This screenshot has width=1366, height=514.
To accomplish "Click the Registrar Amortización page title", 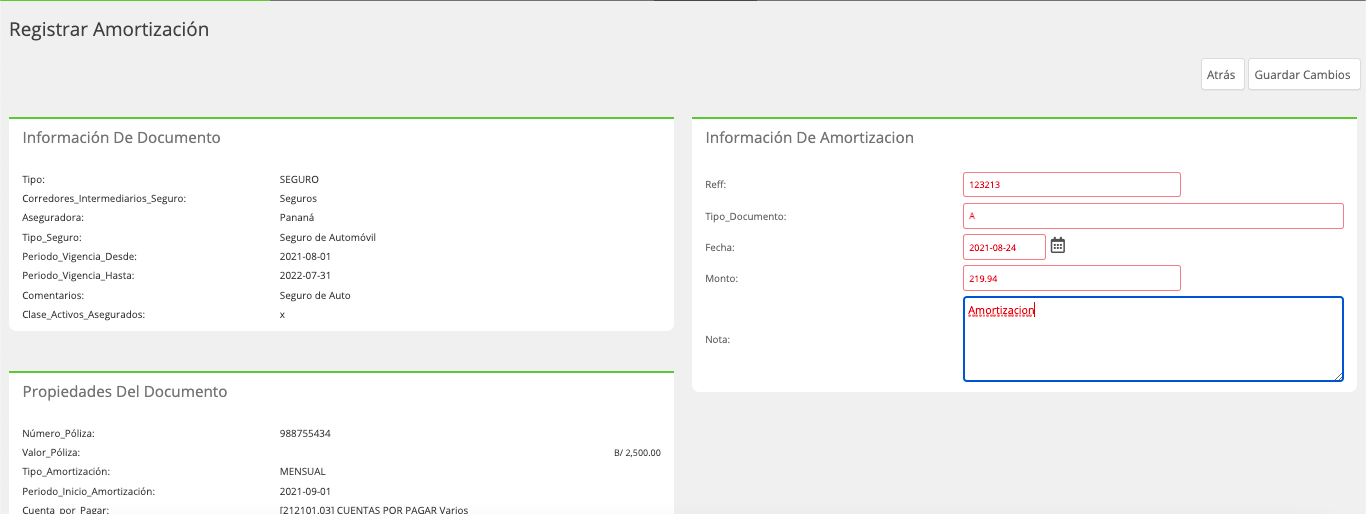I will coord(109,29).
